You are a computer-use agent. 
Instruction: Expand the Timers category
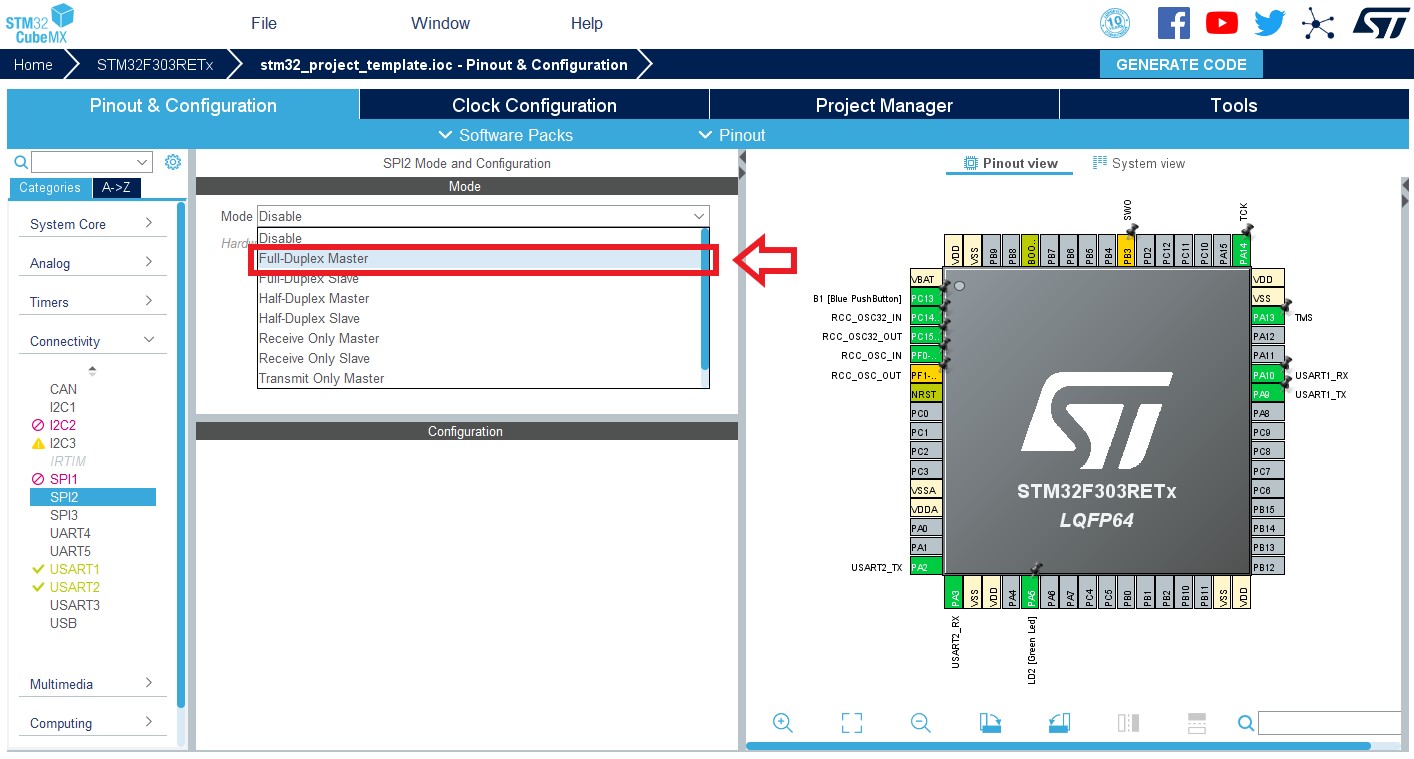tap(93, 302)
